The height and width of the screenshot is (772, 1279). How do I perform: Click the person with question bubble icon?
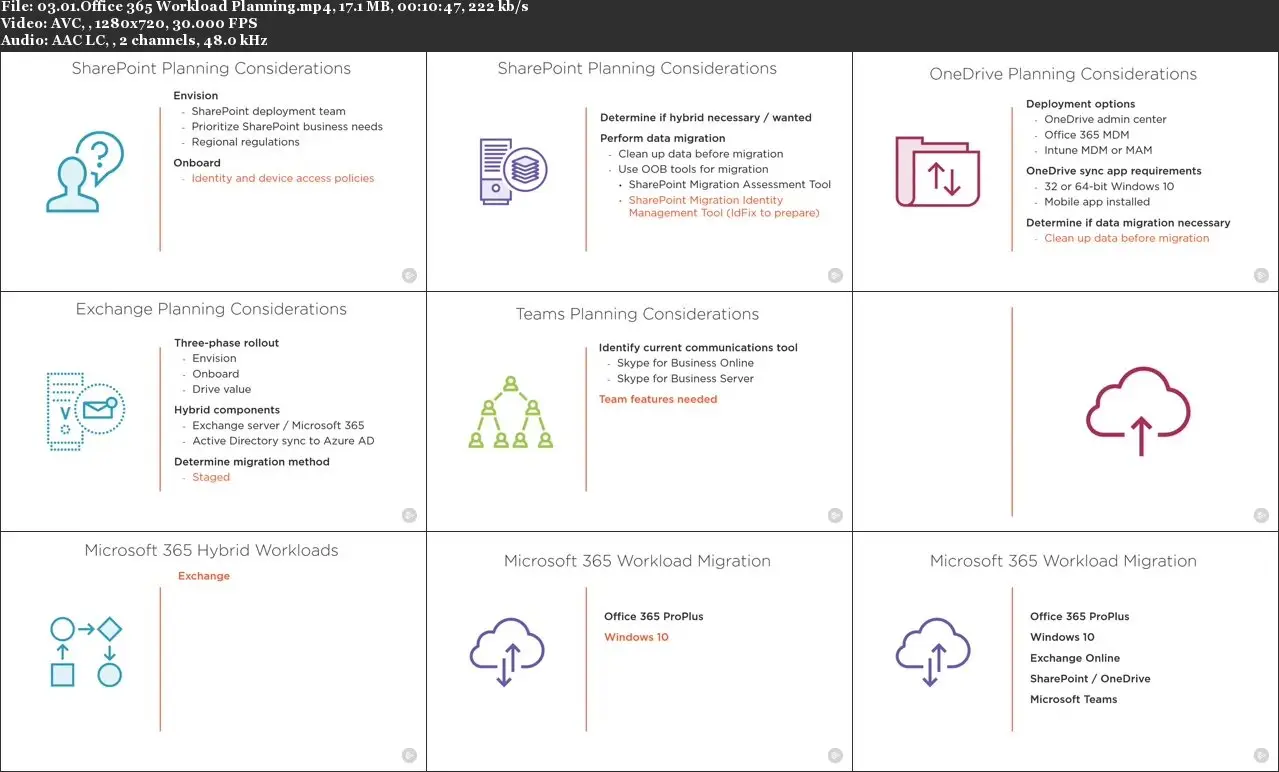[84, 172]
